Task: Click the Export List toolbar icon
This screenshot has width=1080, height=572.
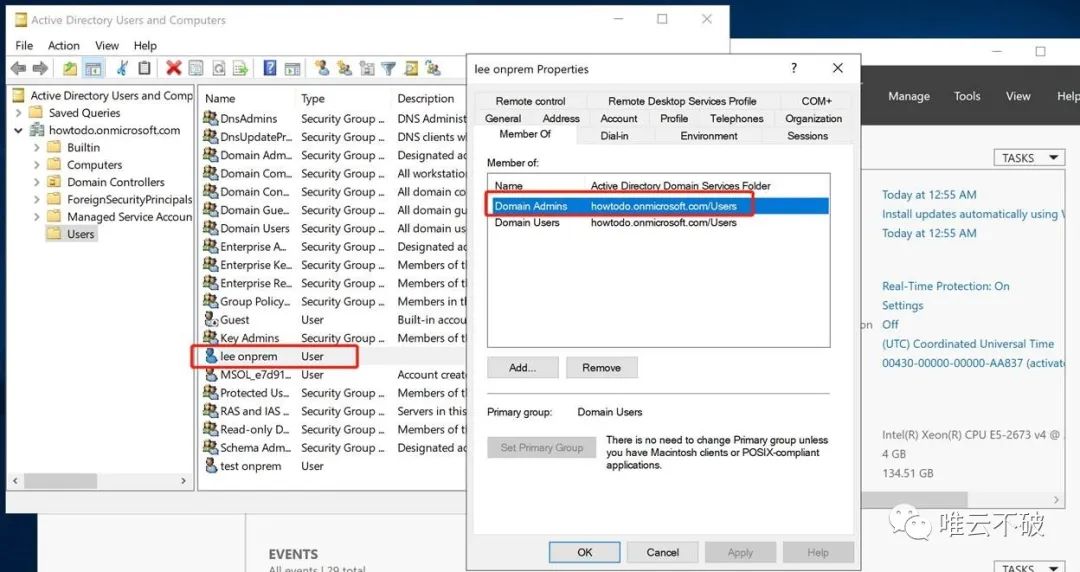Action: [x=240, y=68]
